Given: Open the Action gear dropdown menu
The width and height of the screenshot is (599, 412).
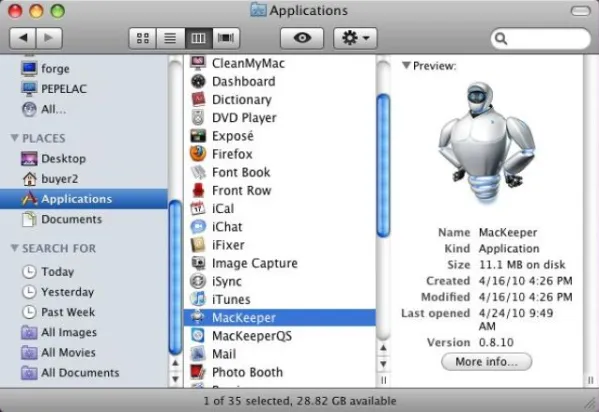Looking at the screenshot, I should [x=355, y=38].
